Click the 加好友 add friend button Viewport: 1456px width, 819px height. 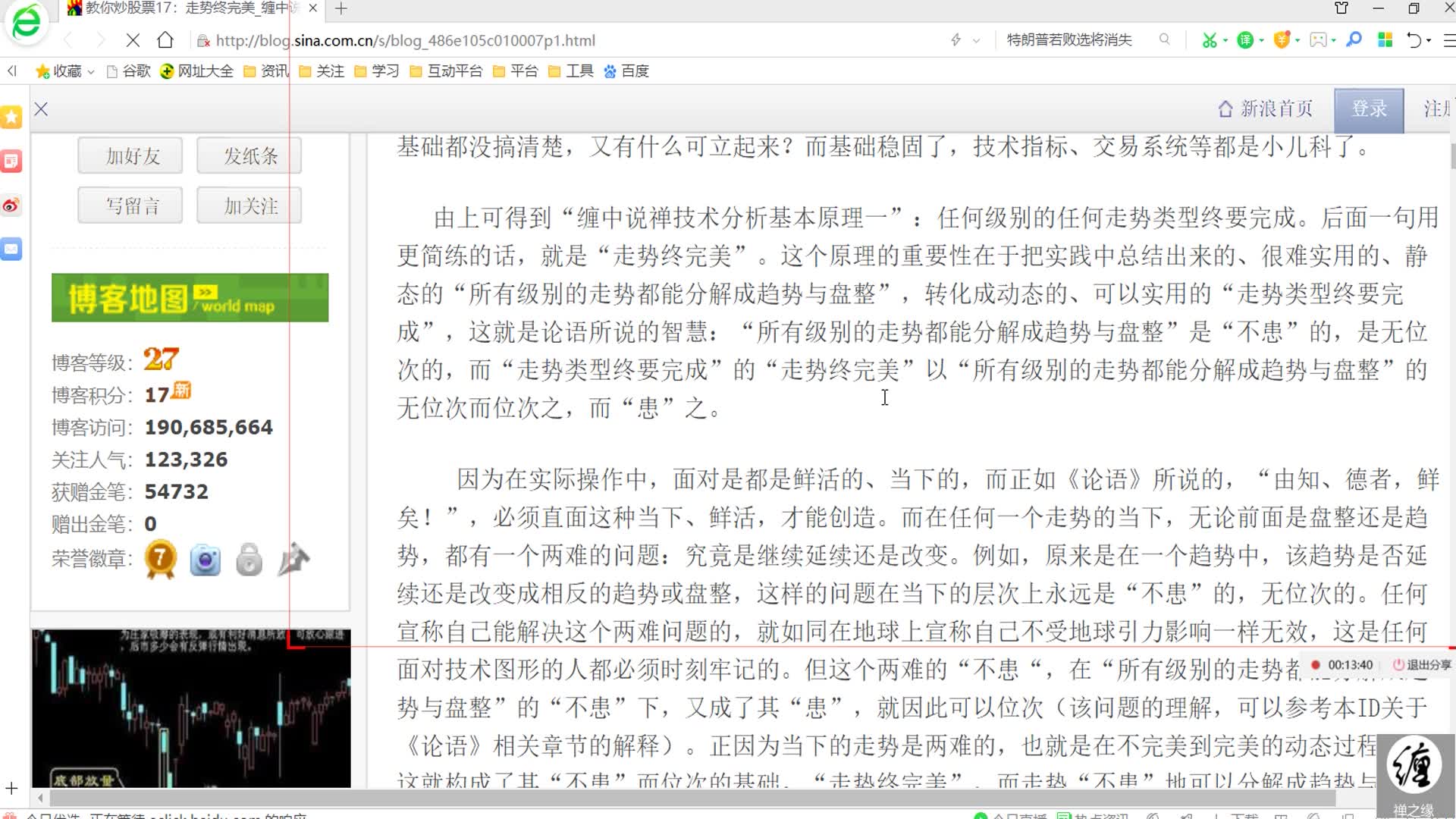(129, 155)
